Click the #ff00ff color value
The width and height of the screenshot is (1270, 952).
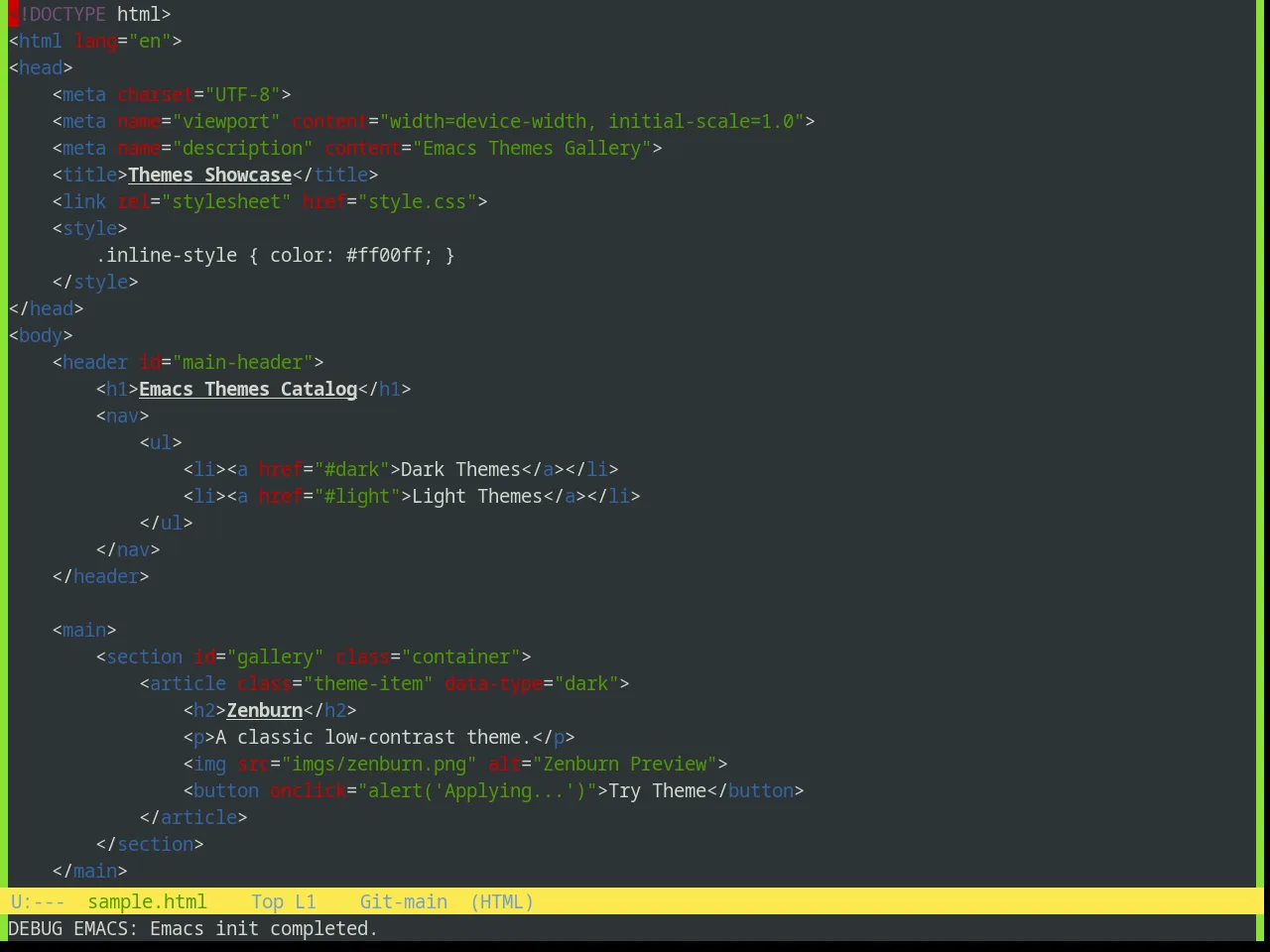pos(384,255)
